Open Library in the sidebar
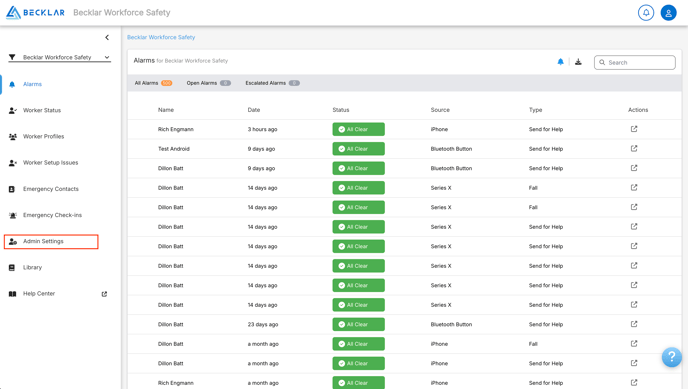This screenshot has height=389, width=688. [32, 268]
